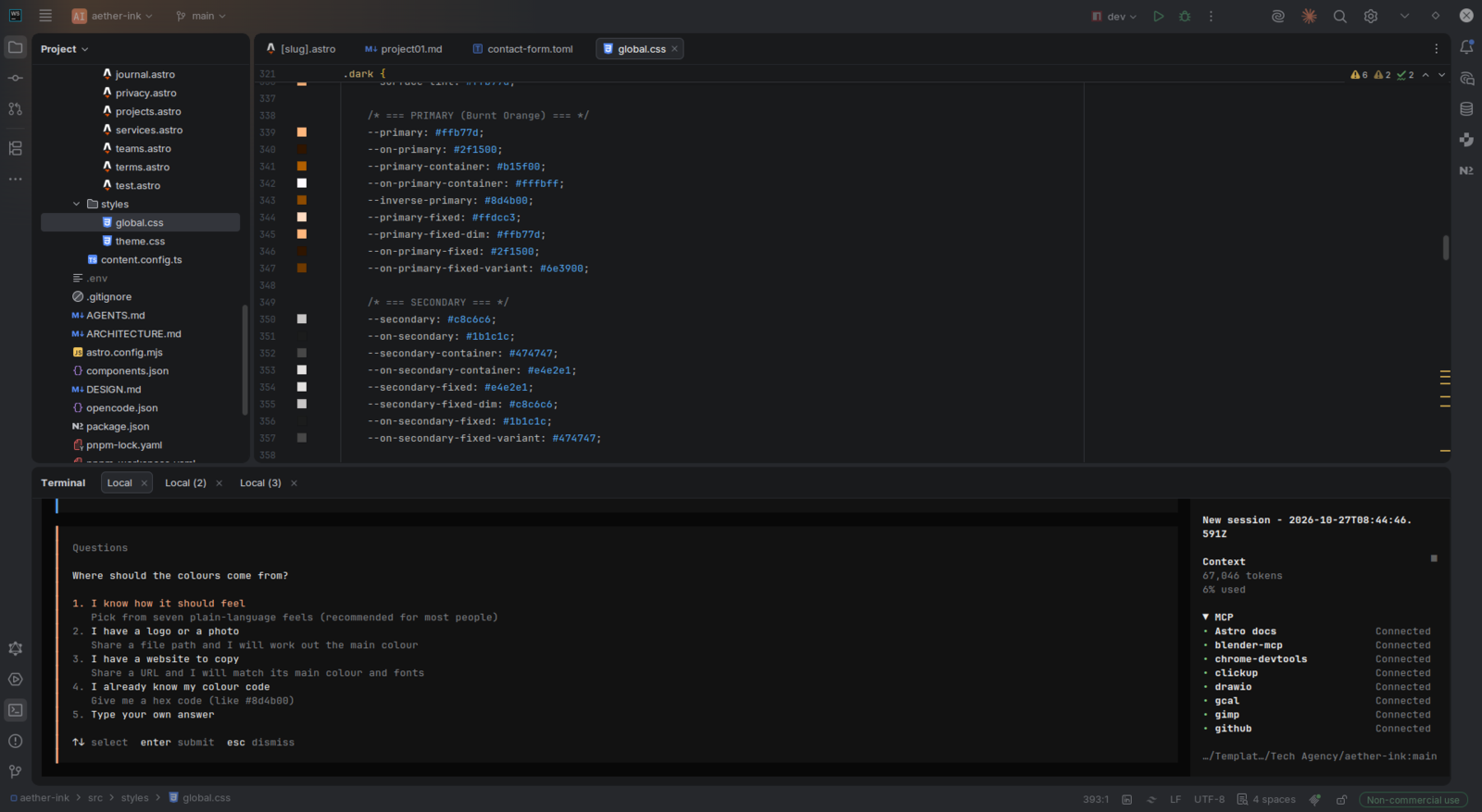
Task: Open the editor tabs more options menu
Action: click(1437, 49)
